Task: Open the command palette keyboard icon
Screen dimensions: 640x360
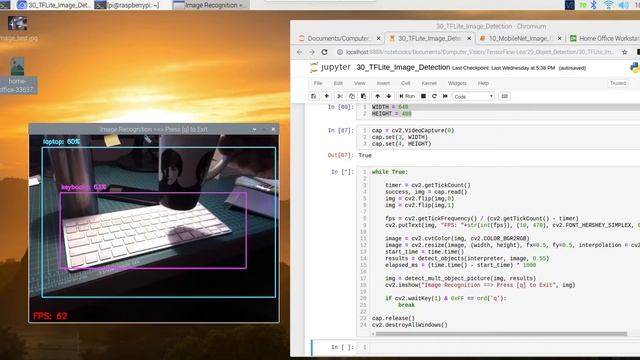Action: pyautogui.click(x=504, y=96)
